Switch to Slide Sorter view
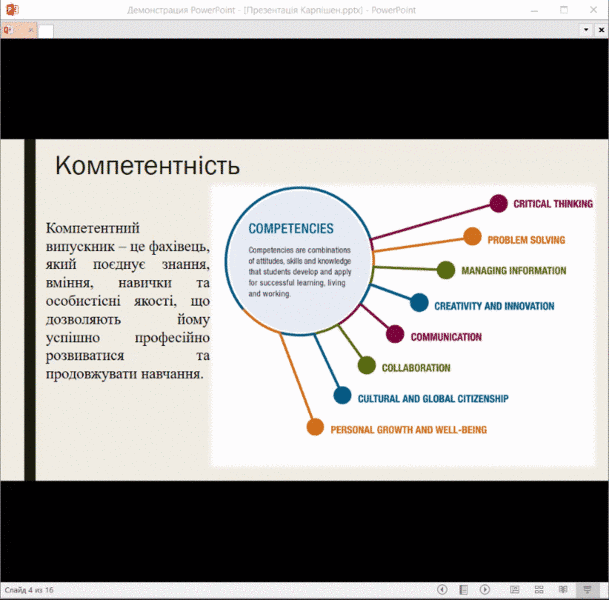609x600 pixels. click(538, 590)
